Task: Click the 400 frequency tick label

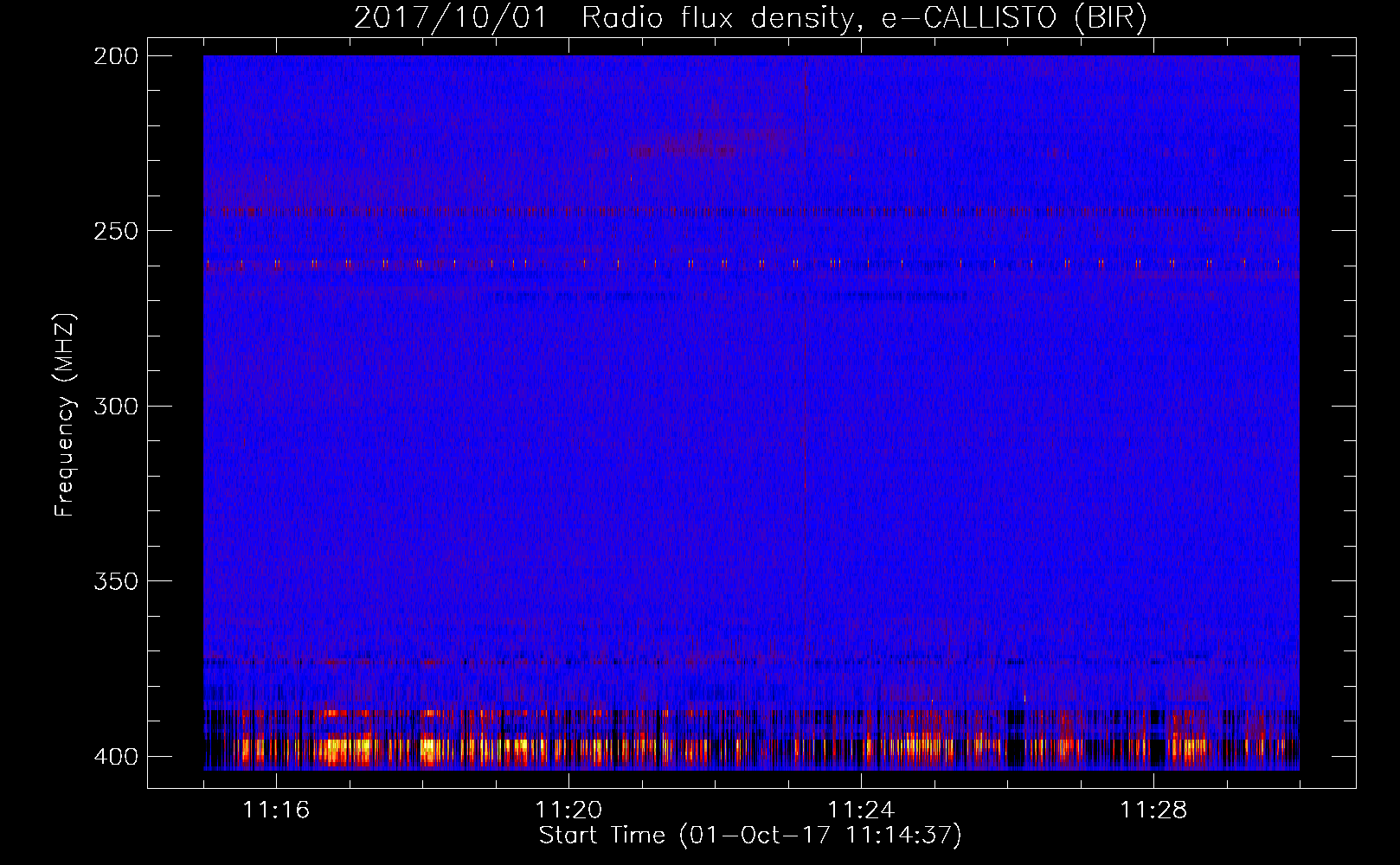Action: [x=116, y=756]
